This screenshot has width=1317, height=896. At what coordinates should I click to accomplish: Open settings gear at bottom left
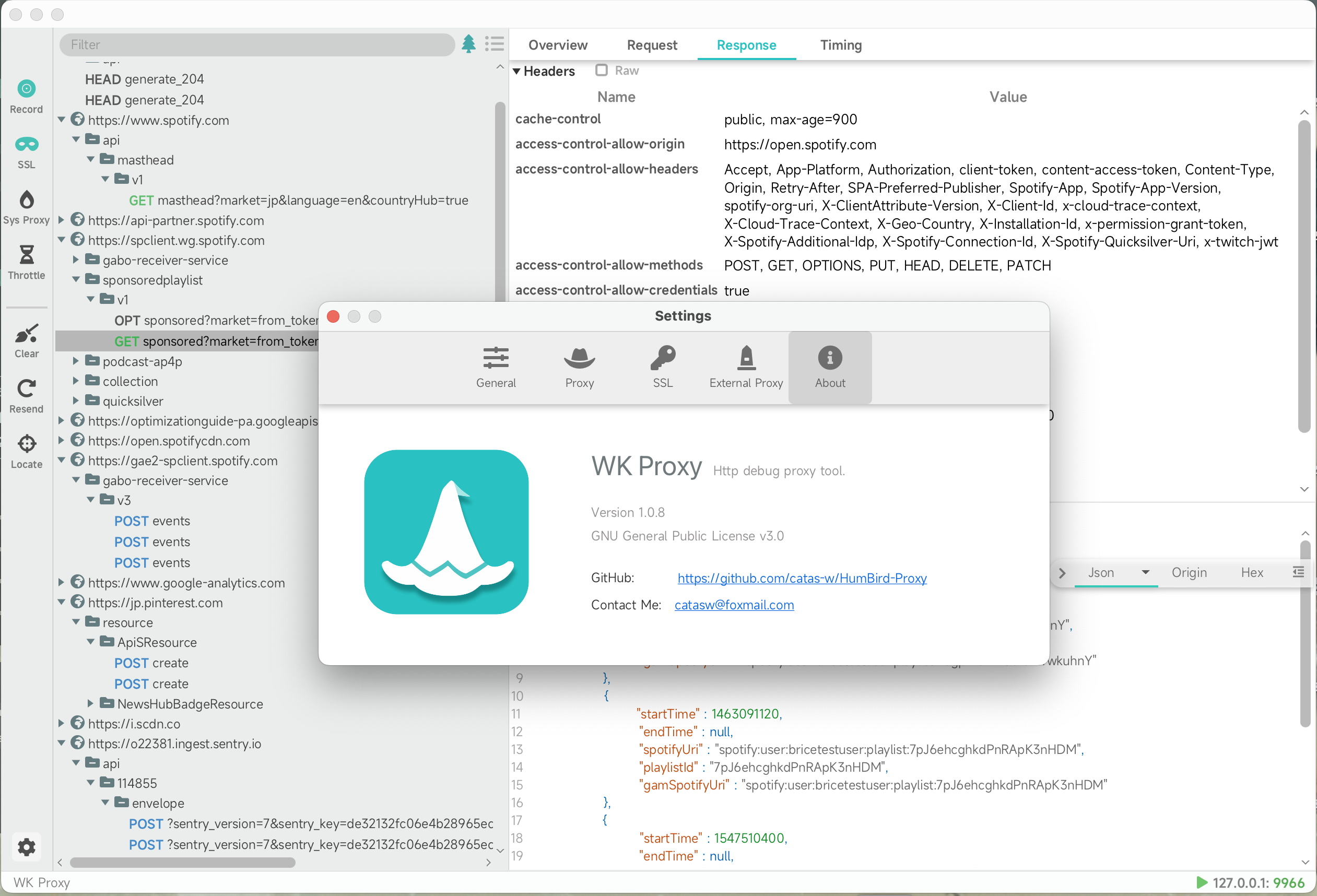[26, 847]
